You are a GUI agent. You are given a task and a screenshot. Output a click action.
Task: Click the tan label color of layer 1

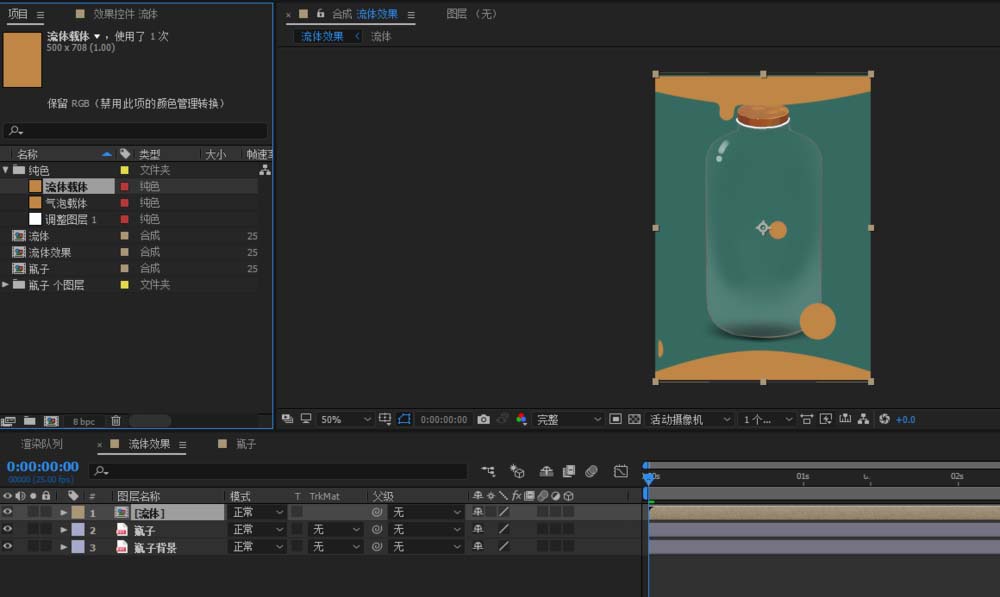[78, 513]
